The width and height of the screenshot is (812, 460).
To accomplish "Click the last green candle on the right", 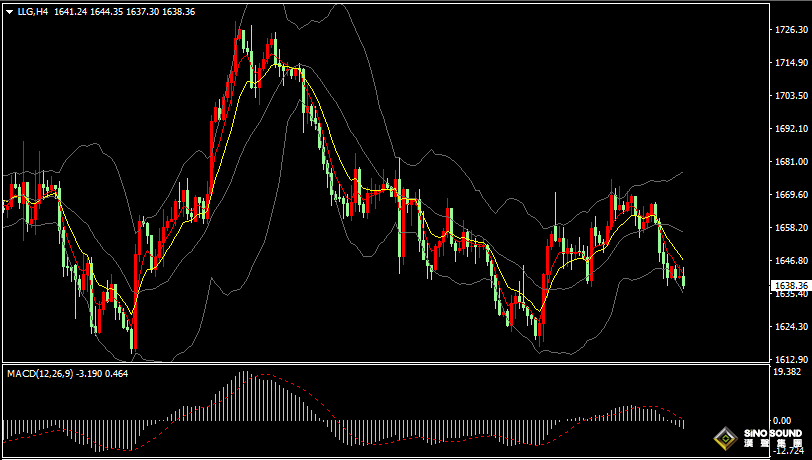I will (684, 279).
